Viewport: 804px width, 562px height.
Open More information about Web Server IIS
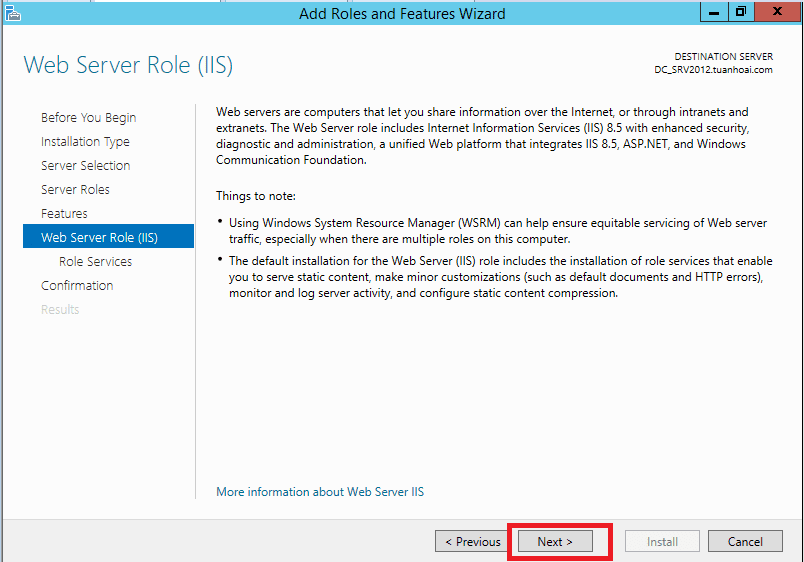point(320,492)
